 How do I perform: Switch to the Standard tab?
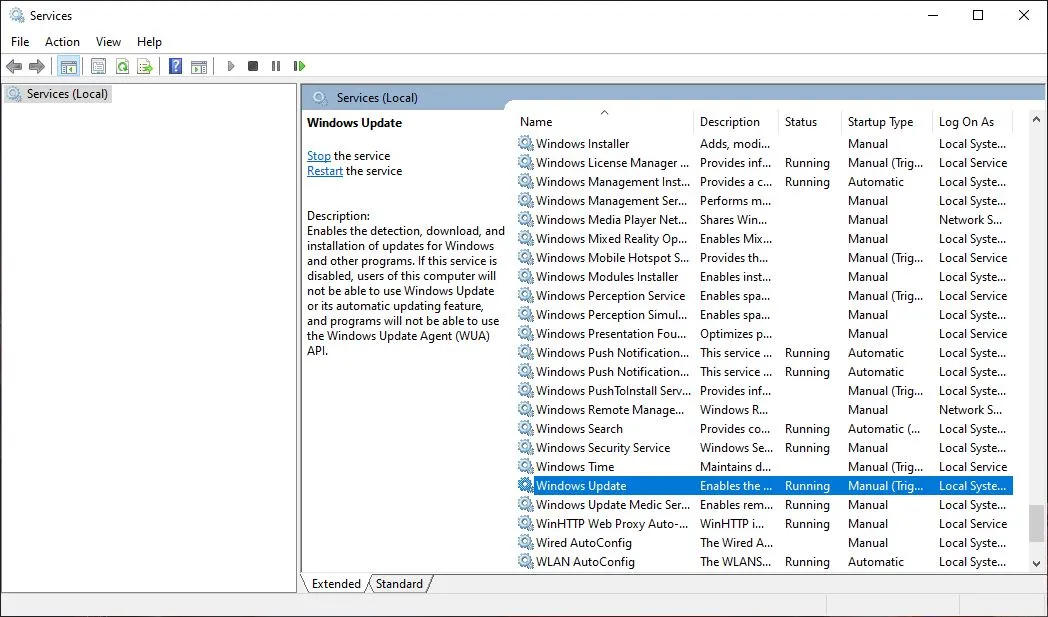click(x=399, y=583)
